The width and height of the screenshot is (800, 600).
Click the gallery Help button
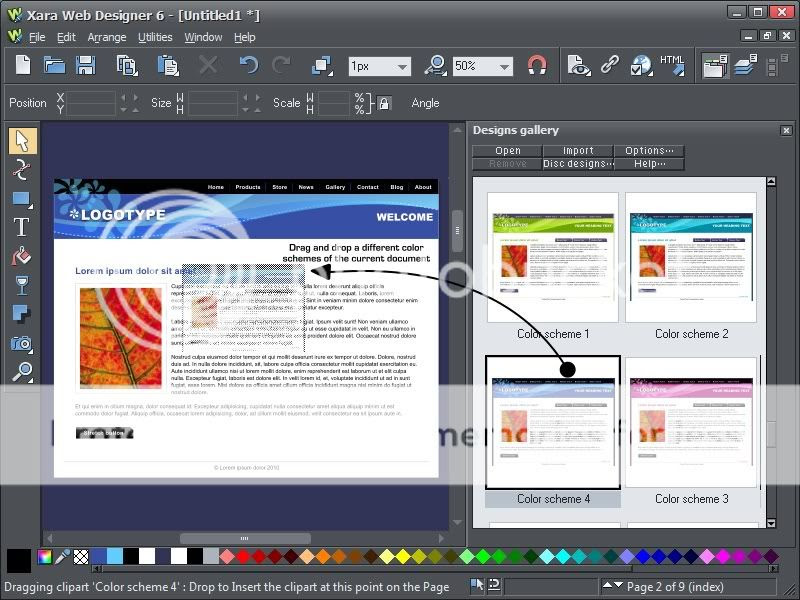coord(649,164)
